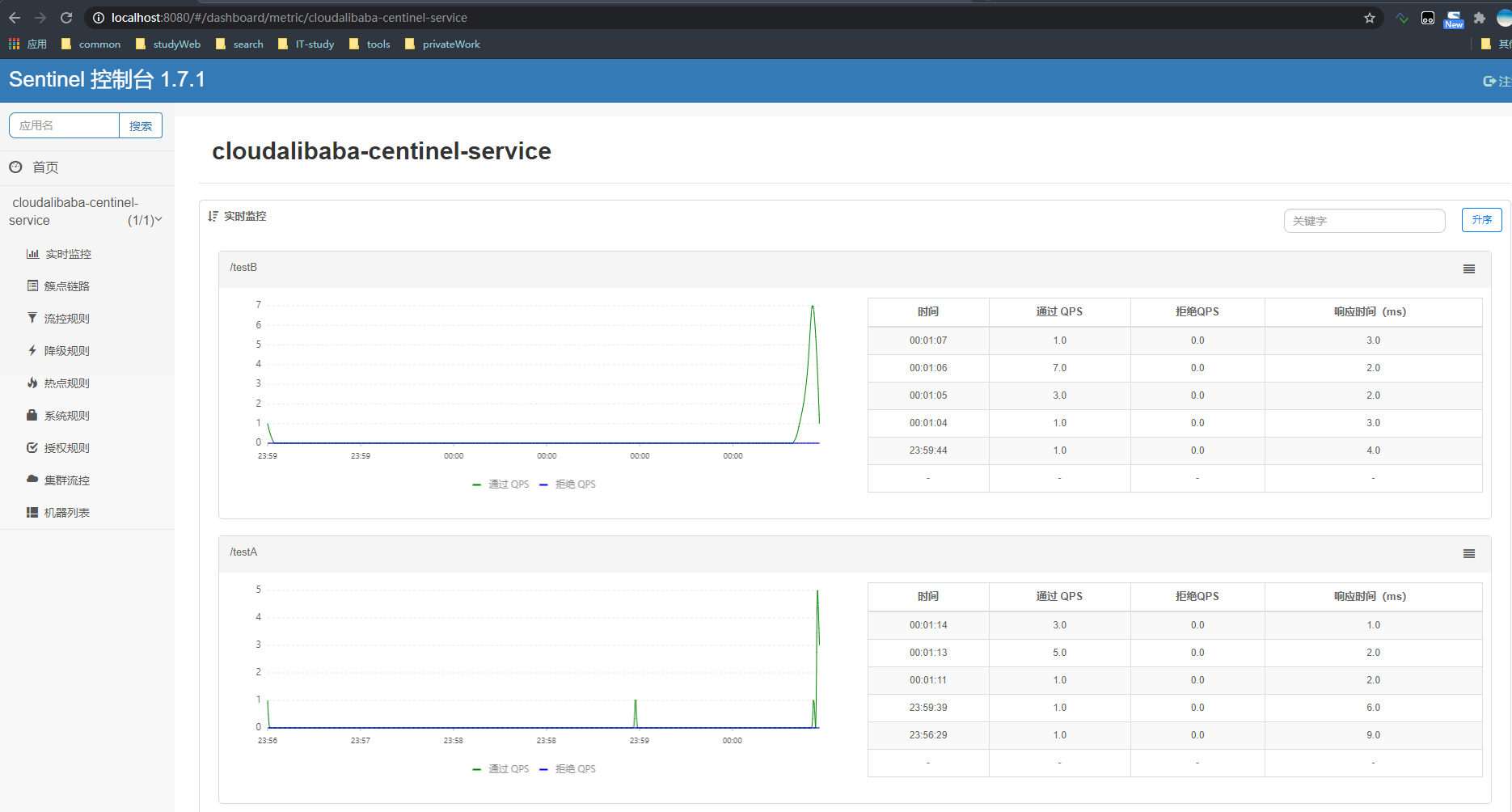Select 5.0 pass QPS cell in /testA

coord(1059,653)
